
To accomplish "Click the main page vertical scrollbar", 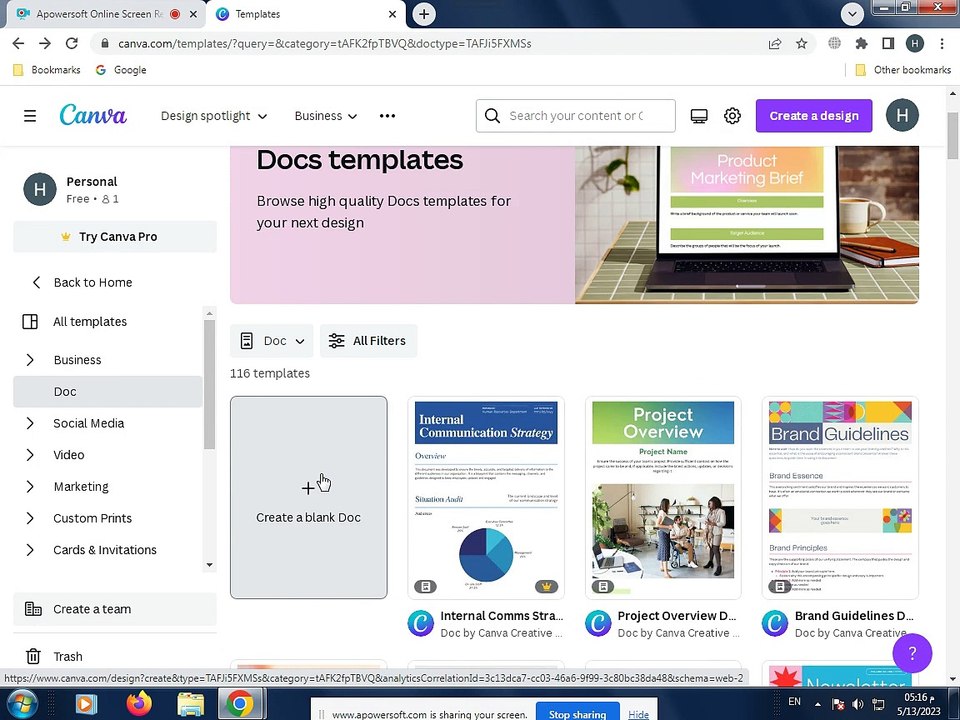I will (x=953, y=135).
